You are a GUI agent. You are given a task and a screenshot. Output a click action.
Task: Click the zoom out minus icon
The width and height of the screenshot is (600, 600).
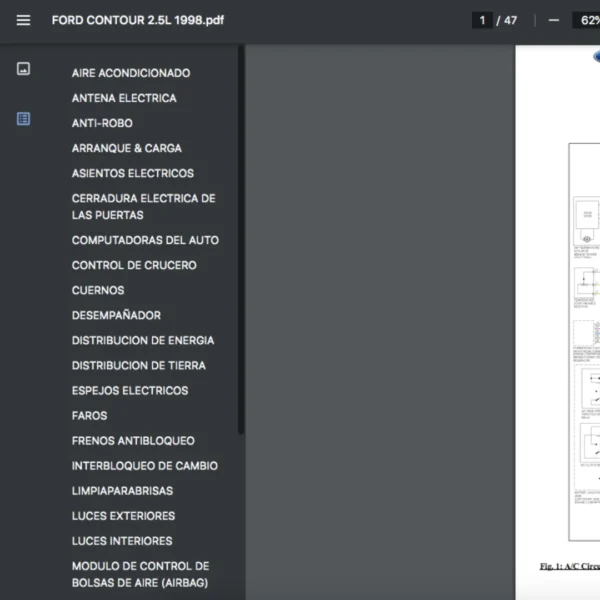pyautogui.click(x=553, y=20)
